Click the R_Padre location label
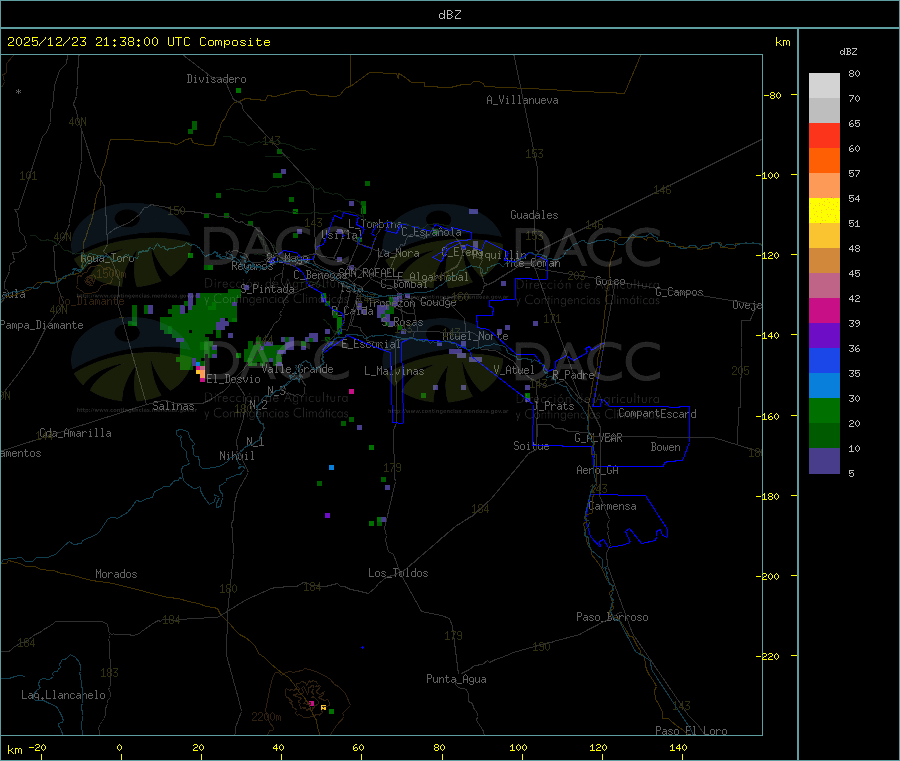Image resolution: width=900 pixels, height=761 pixels. pyautogui.click(x=573, y=375)
